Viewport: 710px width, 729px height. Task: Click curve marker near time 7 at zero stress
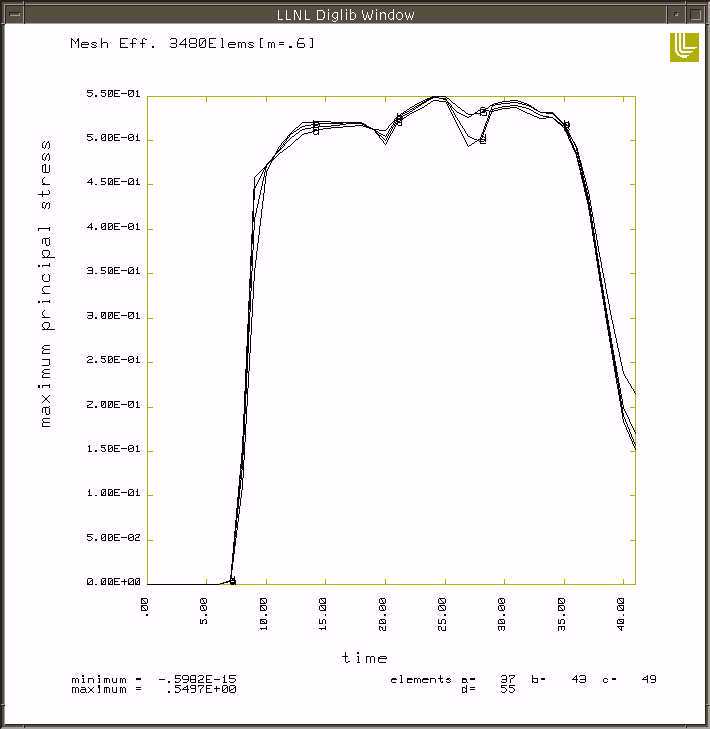pos(232,580)
